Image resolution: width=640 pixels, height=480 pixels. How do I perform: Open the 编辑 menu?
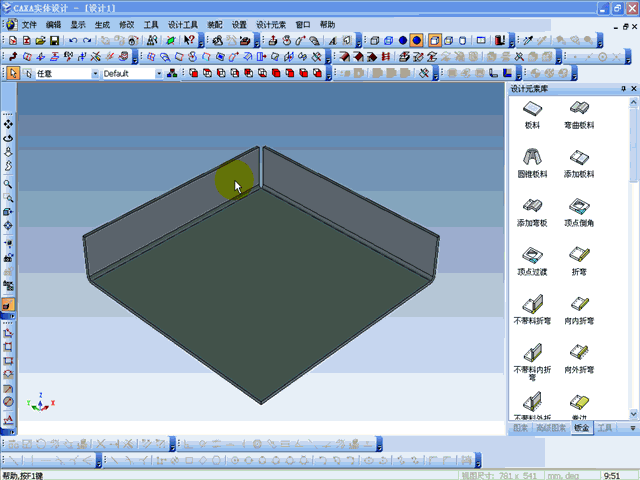[53, 25]
